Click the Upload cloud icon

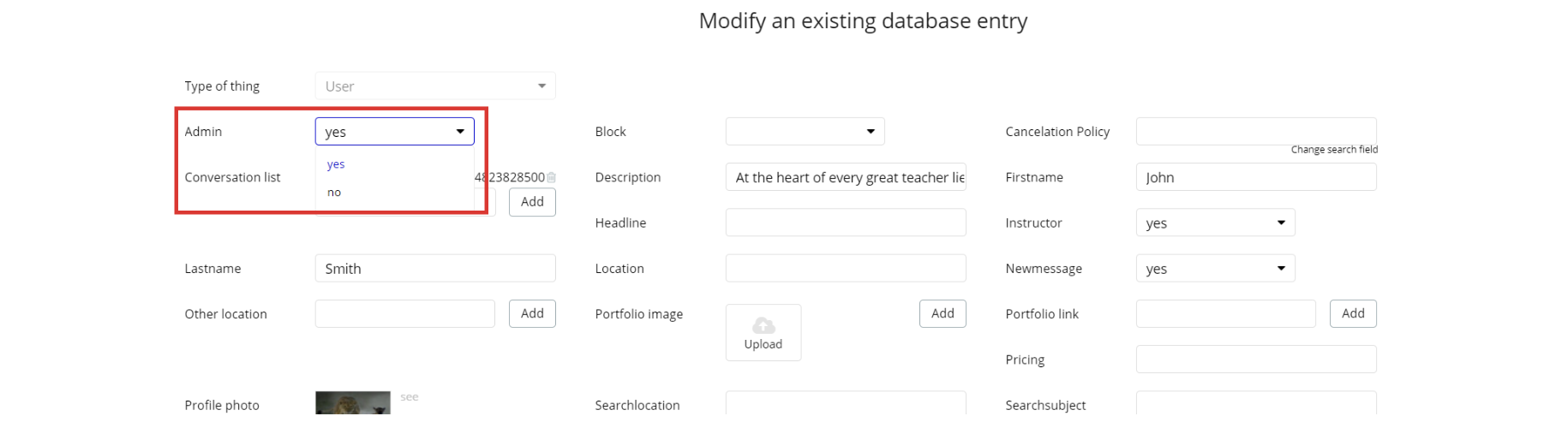click(763, 326)
